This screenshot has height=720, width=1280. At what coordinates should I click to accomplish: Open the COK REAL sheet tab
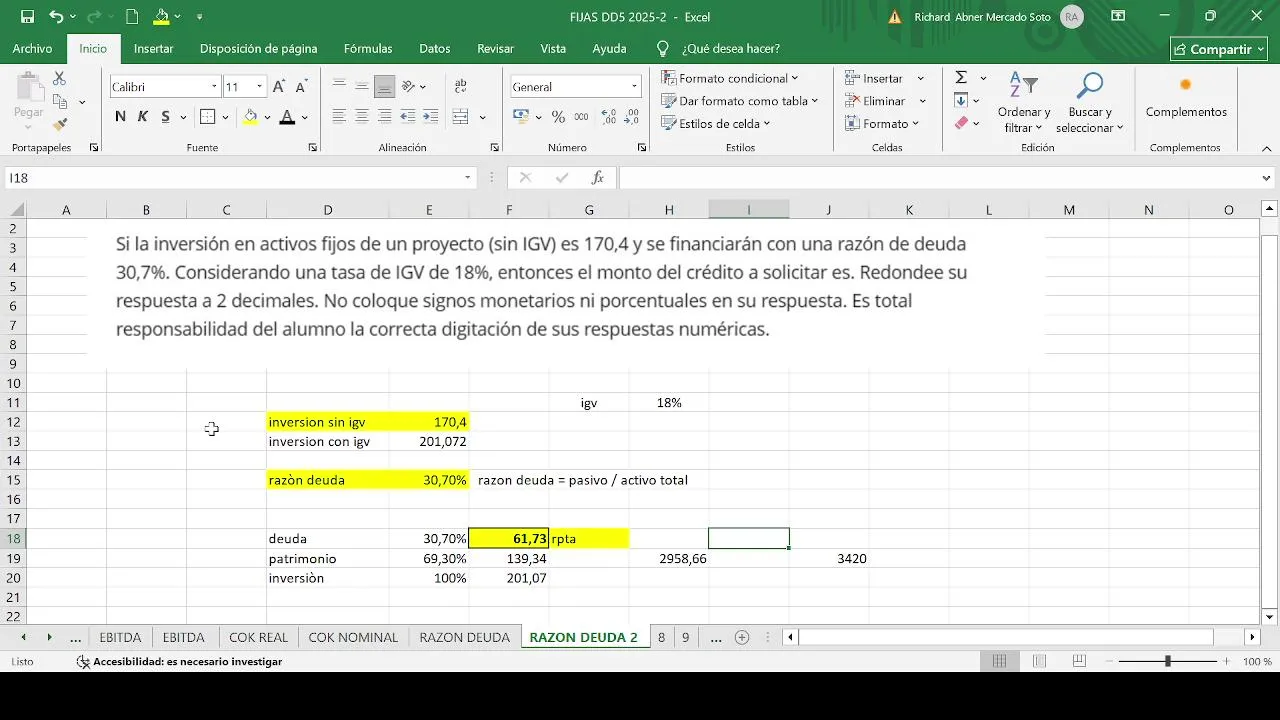258,637
